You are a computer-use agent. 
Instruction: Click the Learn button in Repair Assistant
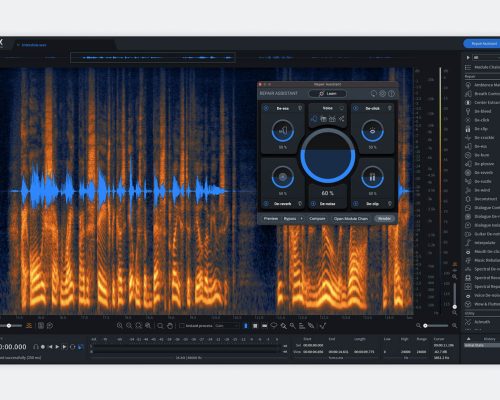pos(328,94)
